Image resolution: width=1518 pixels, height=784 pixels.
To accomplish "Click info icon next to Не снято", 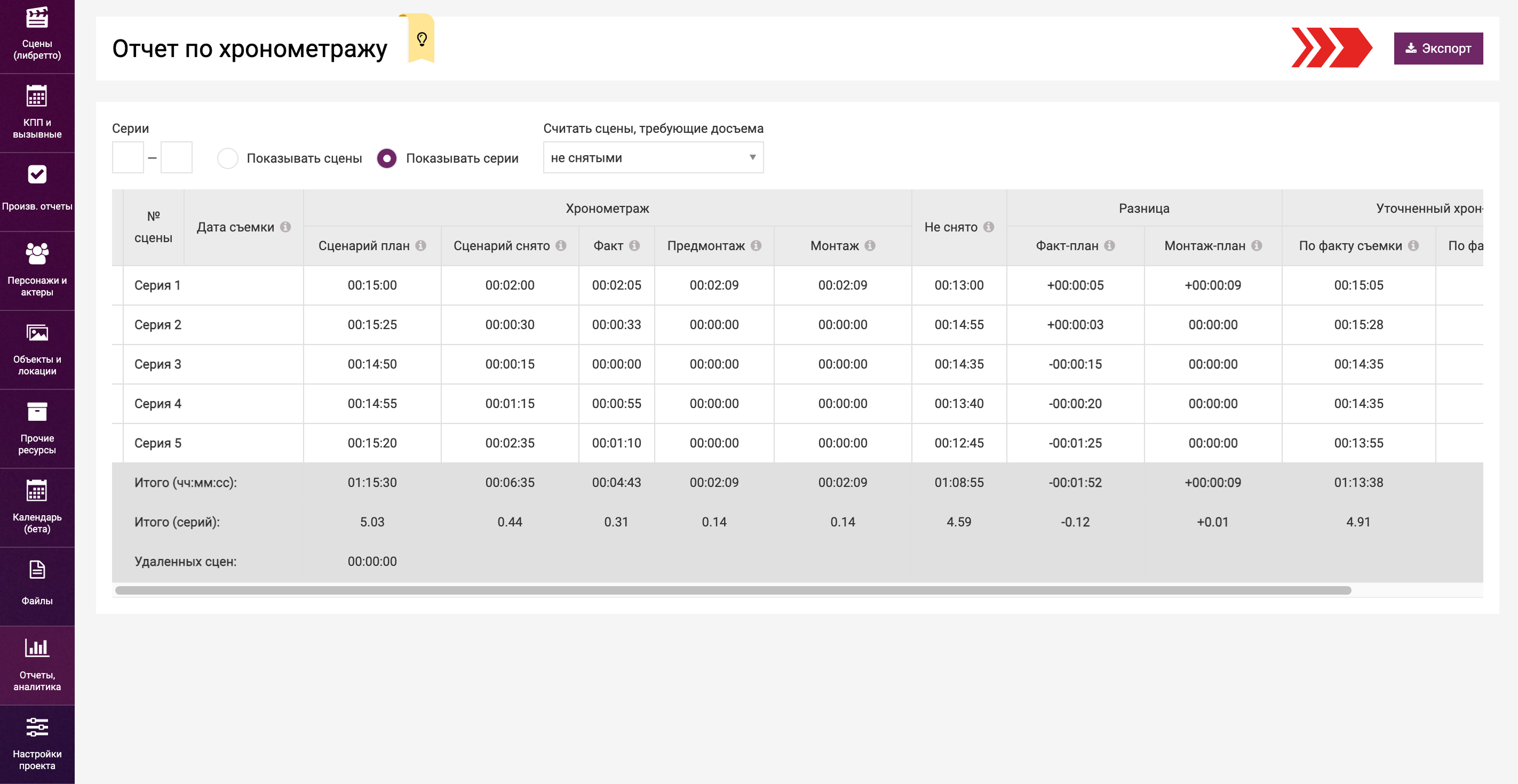I will tap(989, 227).
